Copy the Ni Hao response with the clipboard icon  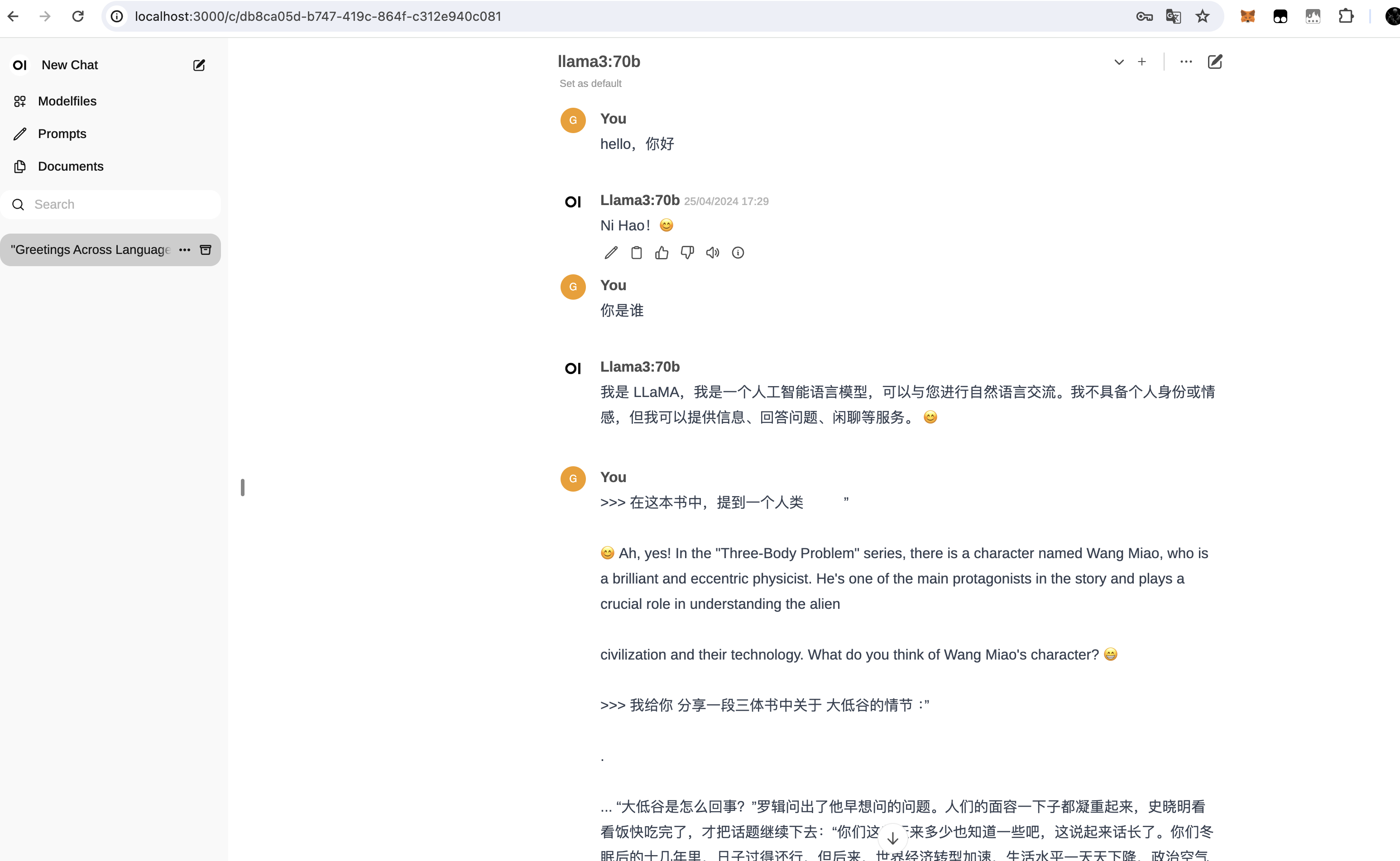click(636, 253)
